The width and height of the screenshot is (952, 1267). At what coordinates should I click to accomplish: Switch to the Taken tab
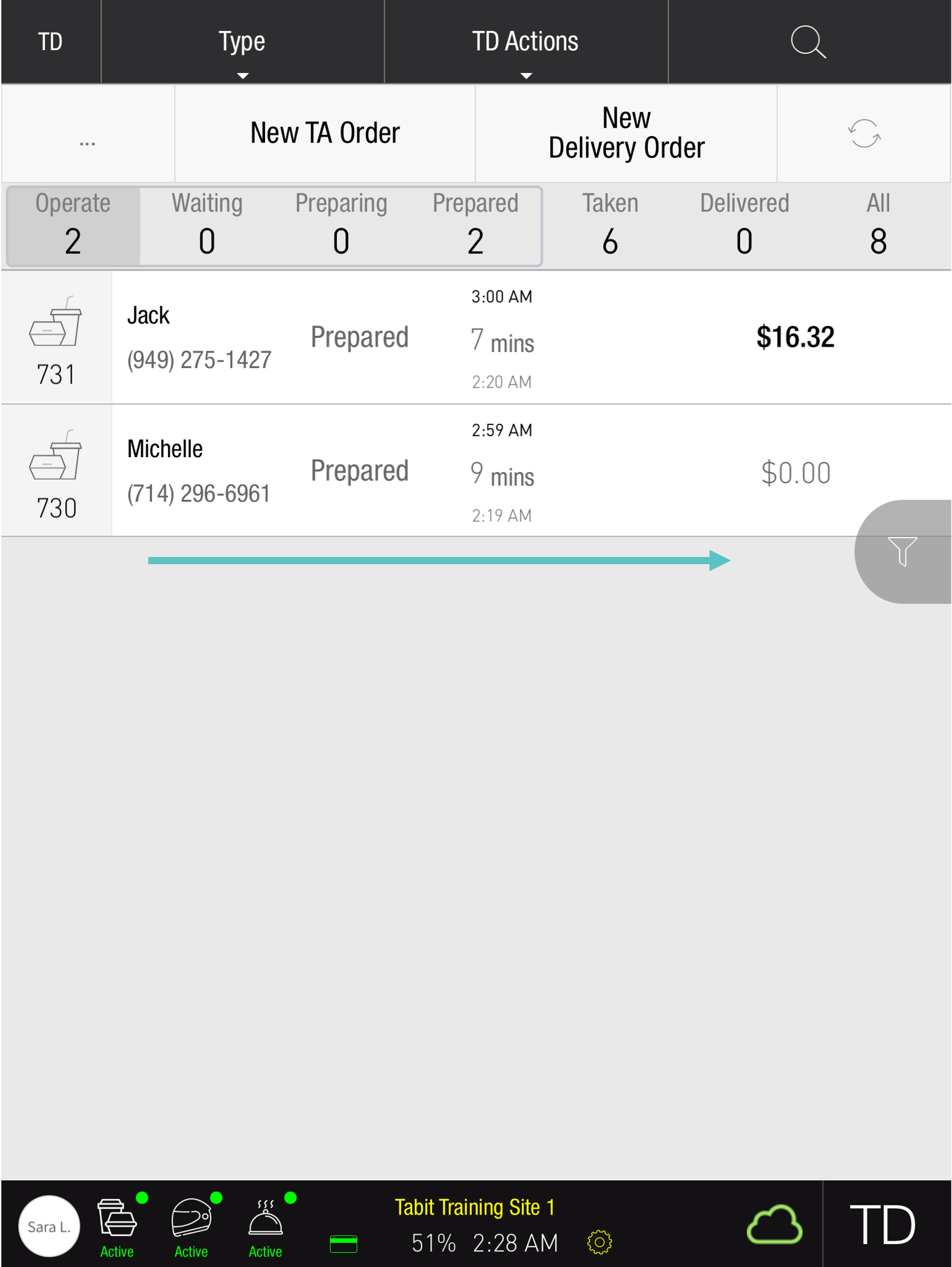(610, 225)
